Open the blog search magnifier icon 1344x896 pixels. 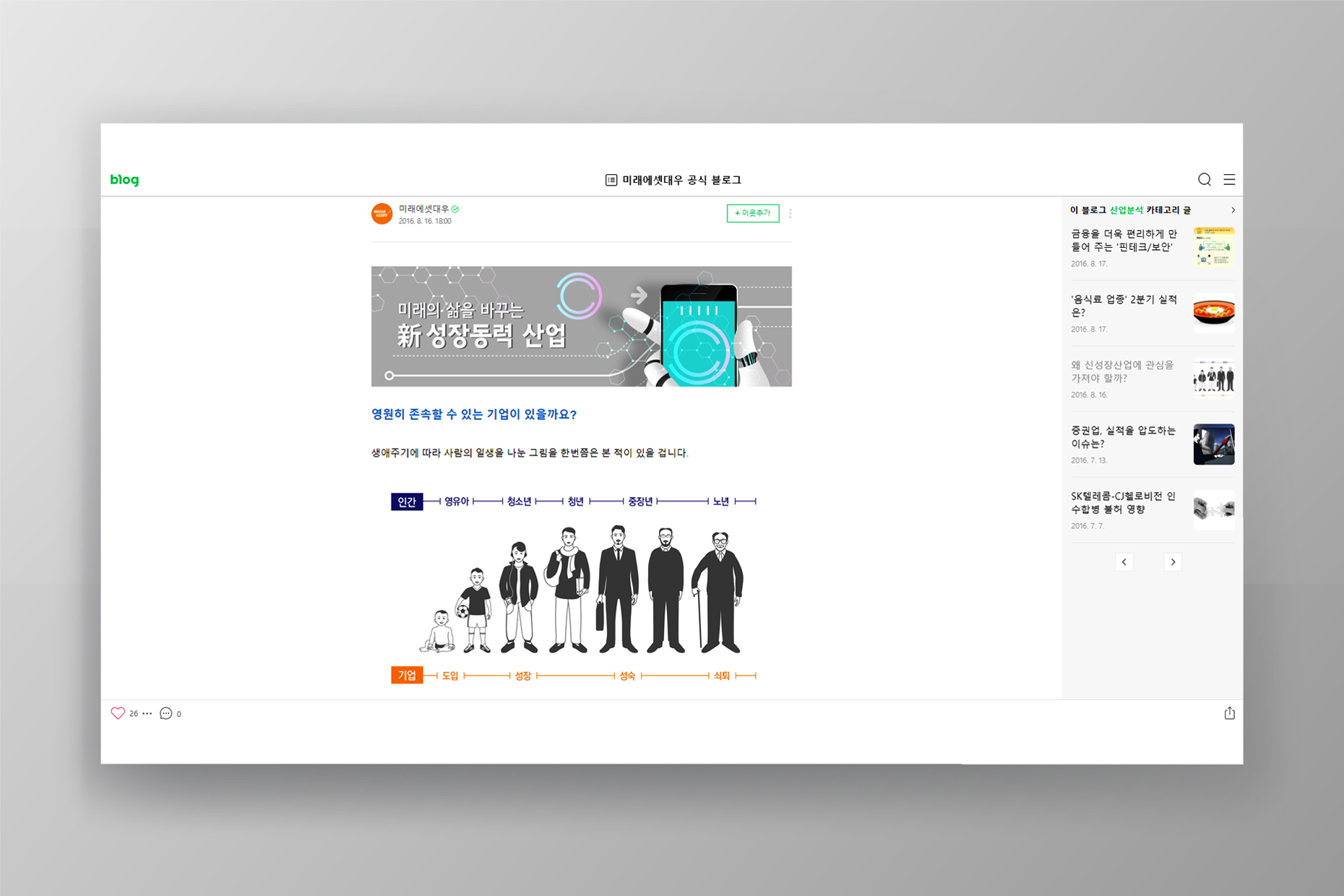click(1204, 180)
